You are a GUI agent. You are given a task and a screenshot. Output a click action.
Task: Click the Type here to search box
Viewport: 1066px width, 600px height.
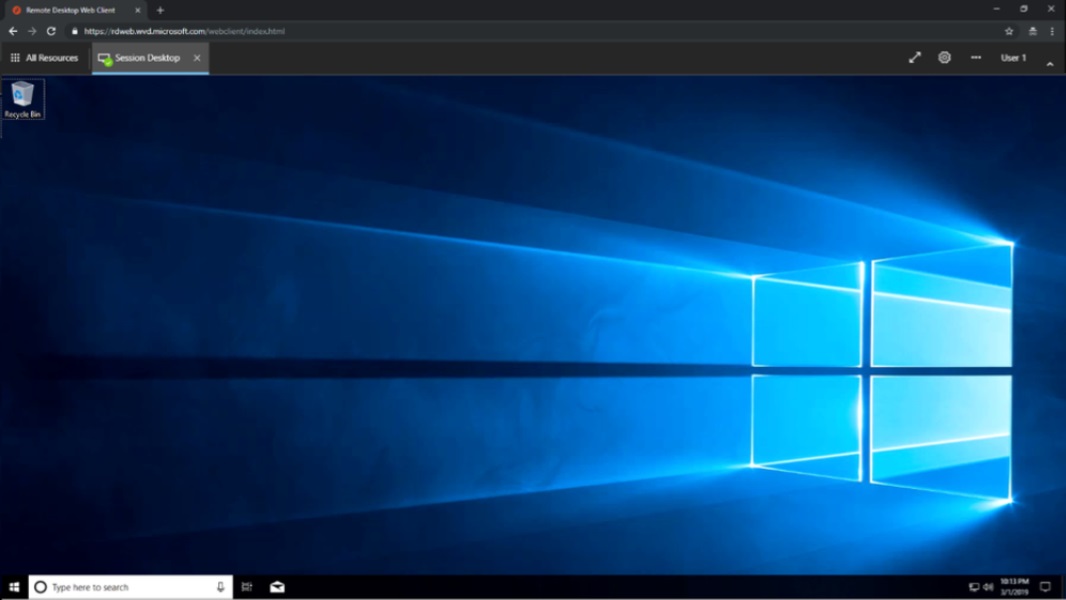(125, 587)
